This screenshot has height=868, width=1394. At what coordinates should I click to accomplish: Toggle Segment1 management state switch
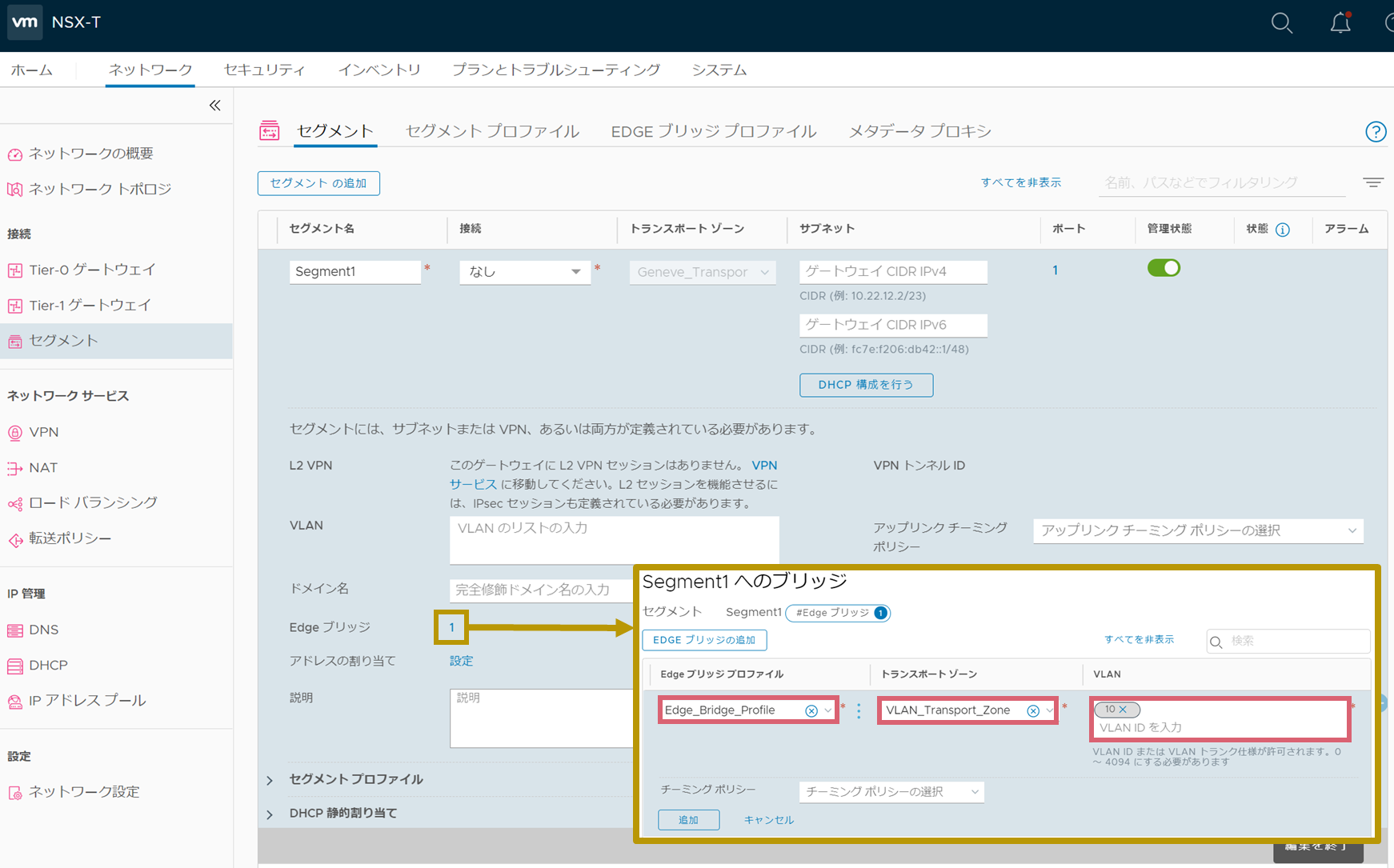pos(1164,267)
